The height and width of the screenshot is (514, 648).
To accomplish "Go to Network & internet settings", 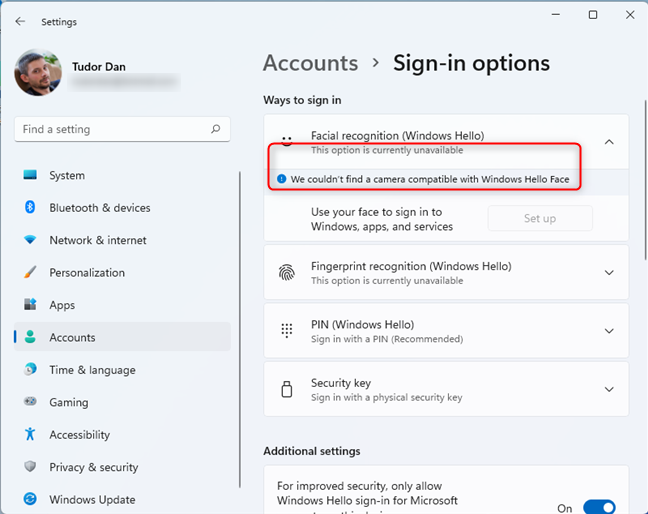I will pos(122,240).
